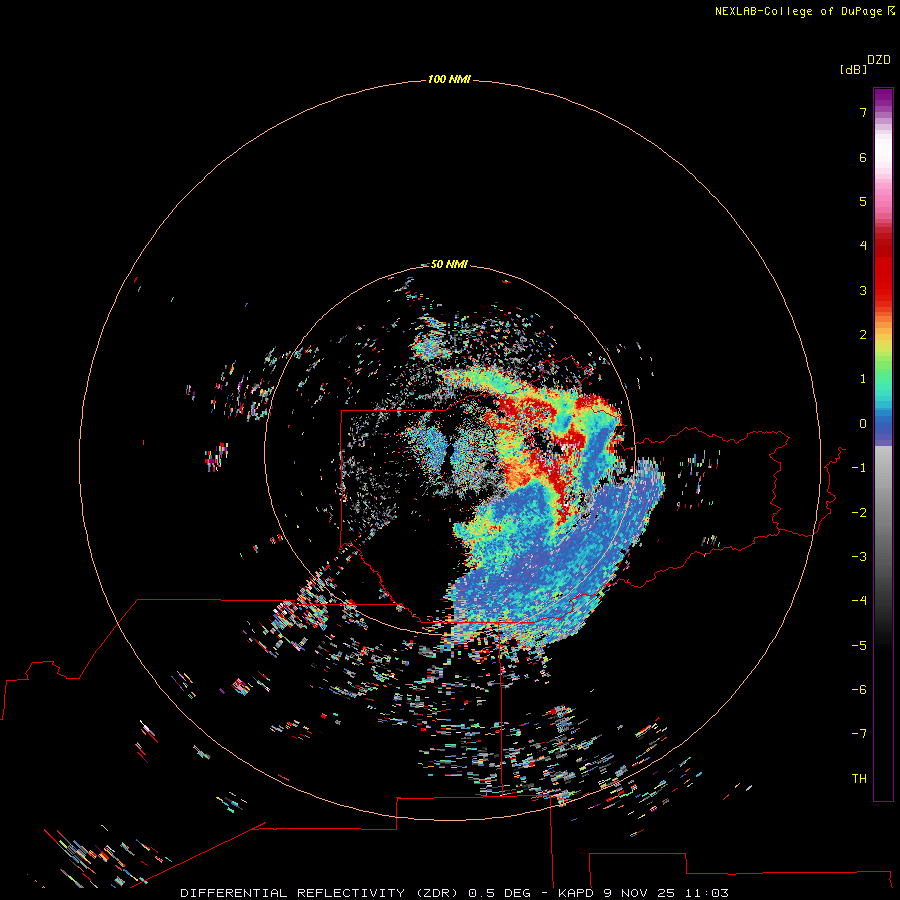Image resolution: width=900 pixels, height=900 pixels.
Task: Click the -5 value on color scale
Action: click(x=859, y=646)
